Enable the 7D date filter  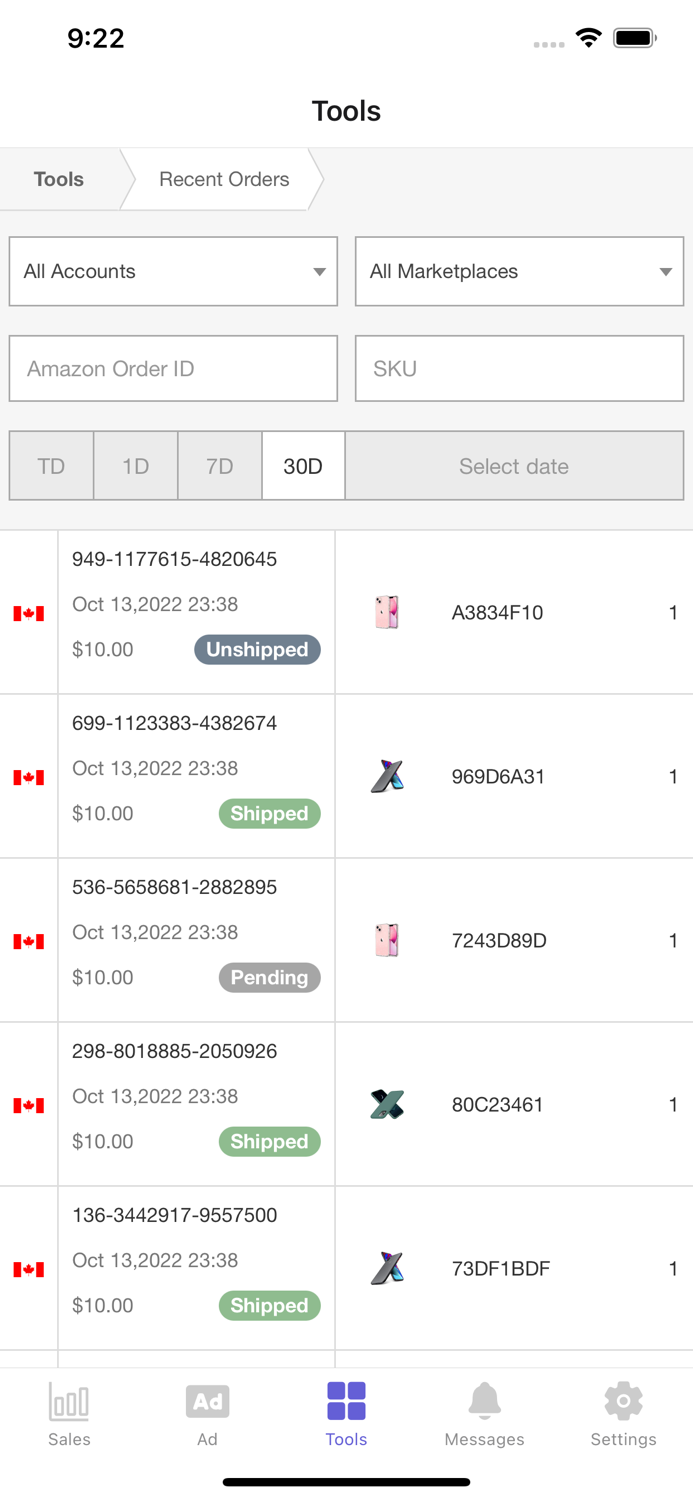coord(219,466)
